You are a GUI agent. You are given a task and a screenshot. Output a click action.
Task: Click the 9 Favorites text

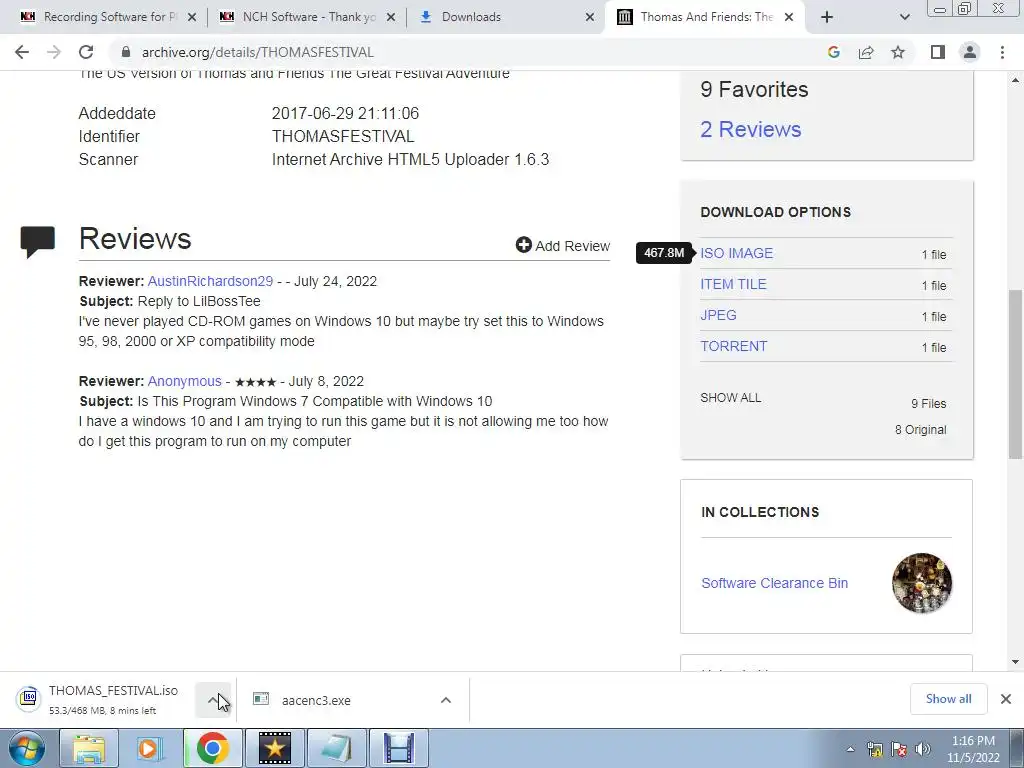coord(754,89)
